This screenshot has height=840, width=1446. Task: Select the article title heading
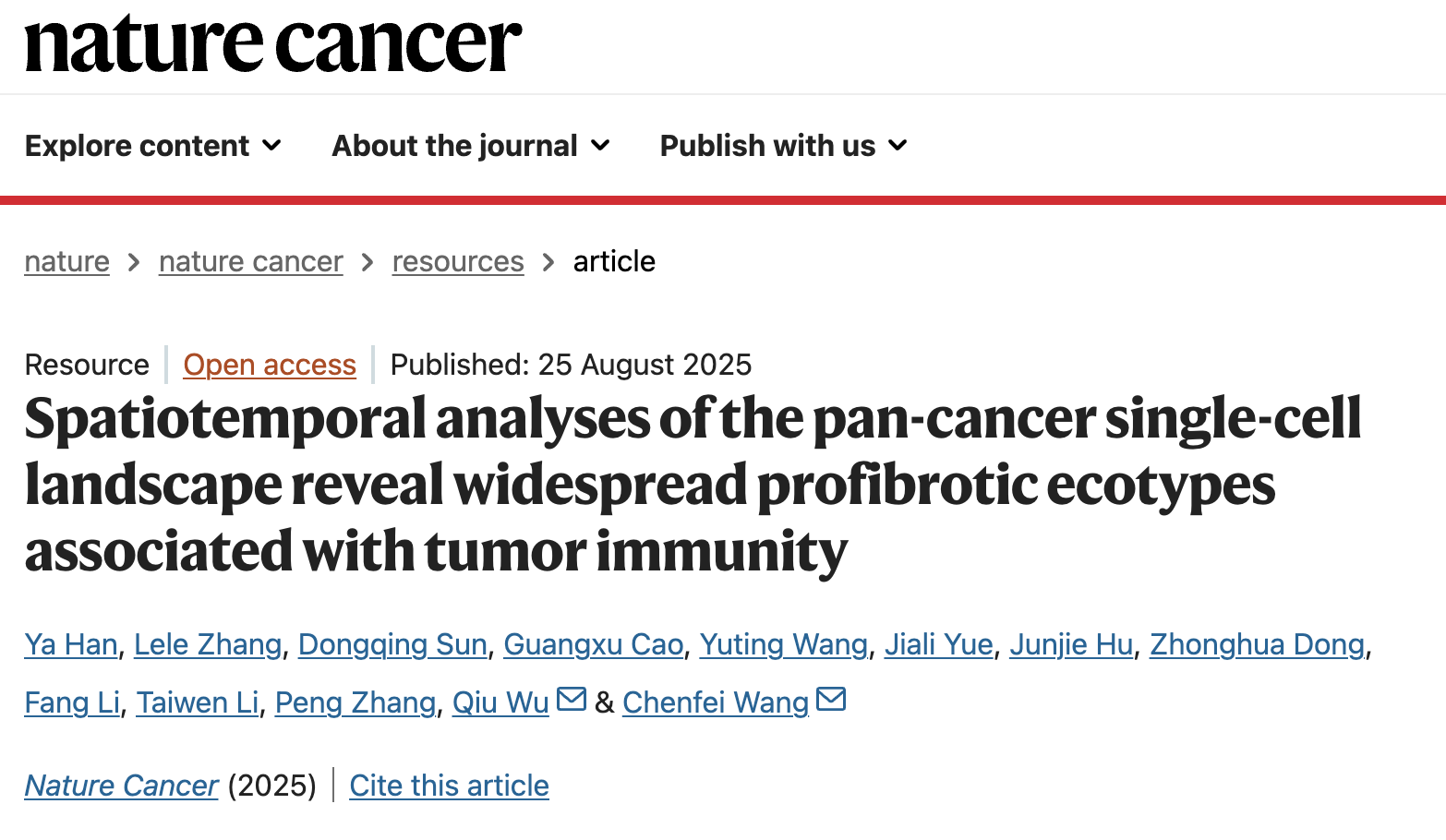693,485
